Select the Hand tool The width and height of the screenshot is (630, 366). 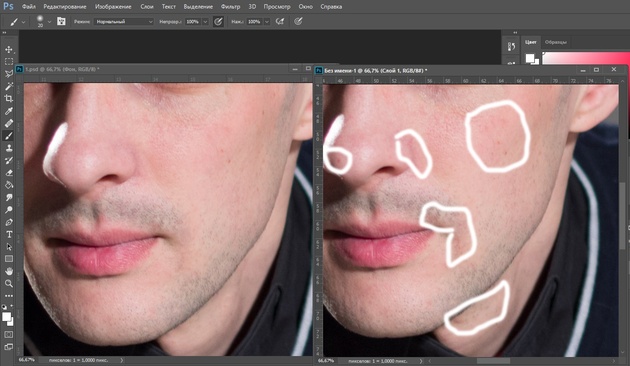8,271
